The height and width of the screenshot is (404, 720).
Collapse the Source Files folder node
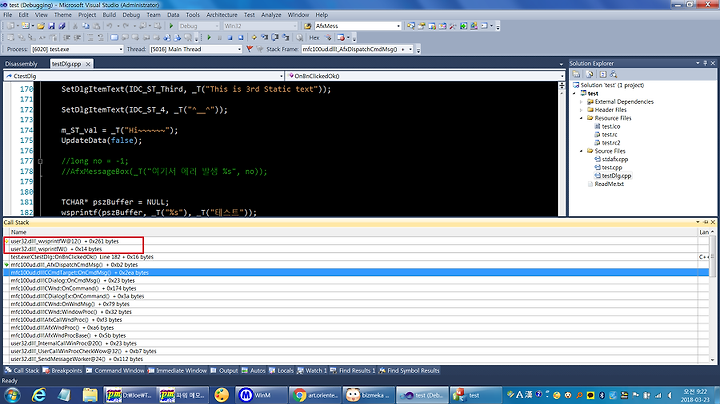pyautogui.click(x=581, y=151)
